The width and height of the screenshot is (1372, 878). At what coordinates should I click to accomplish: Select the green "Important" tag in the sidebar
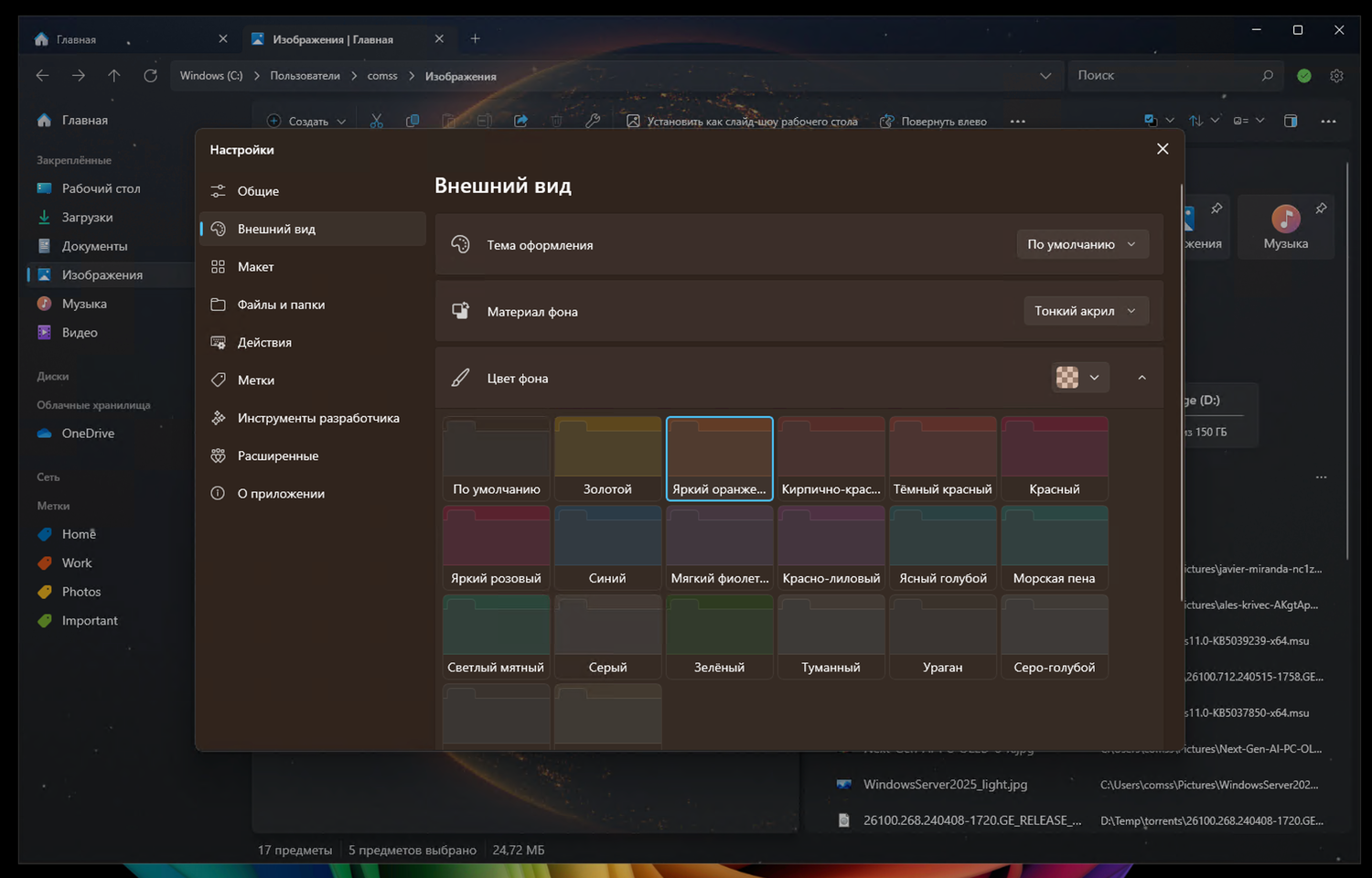tap(88, 620)
